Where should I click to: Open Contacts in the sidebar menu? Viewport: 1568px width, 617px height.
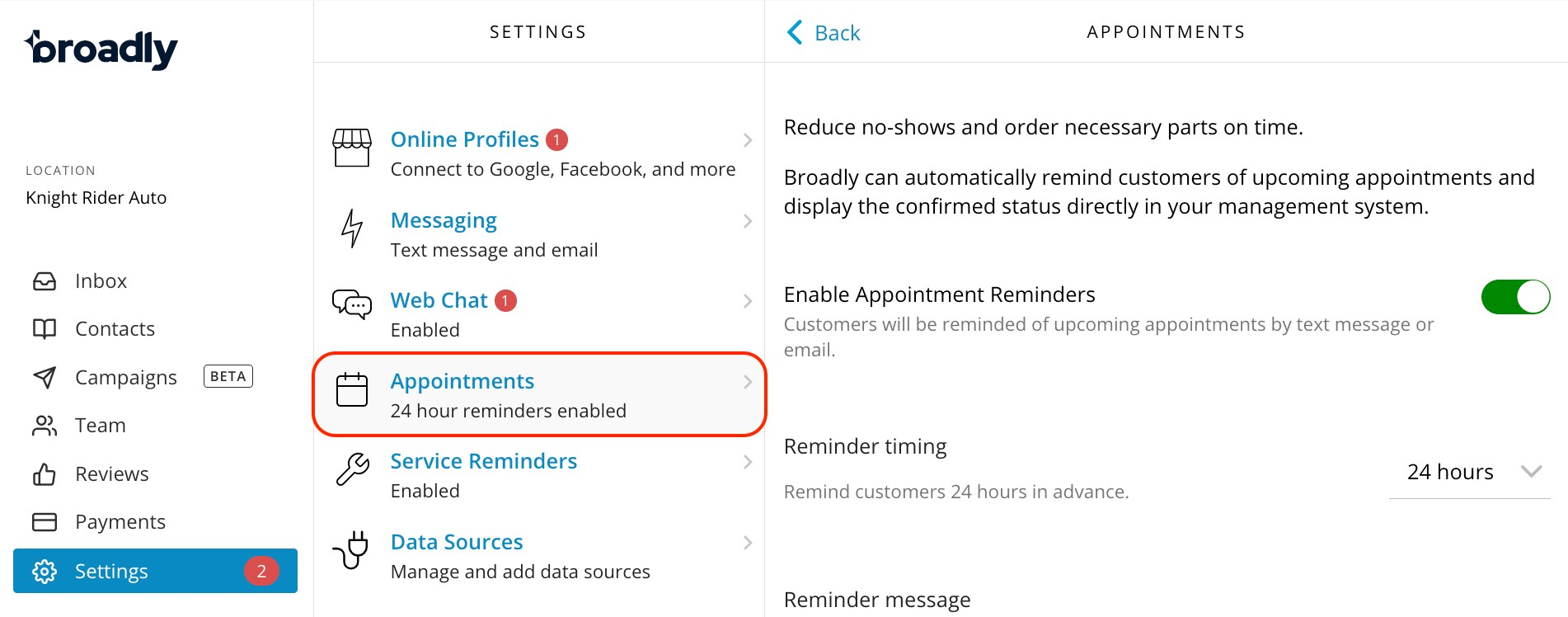(x=115, y=329)
